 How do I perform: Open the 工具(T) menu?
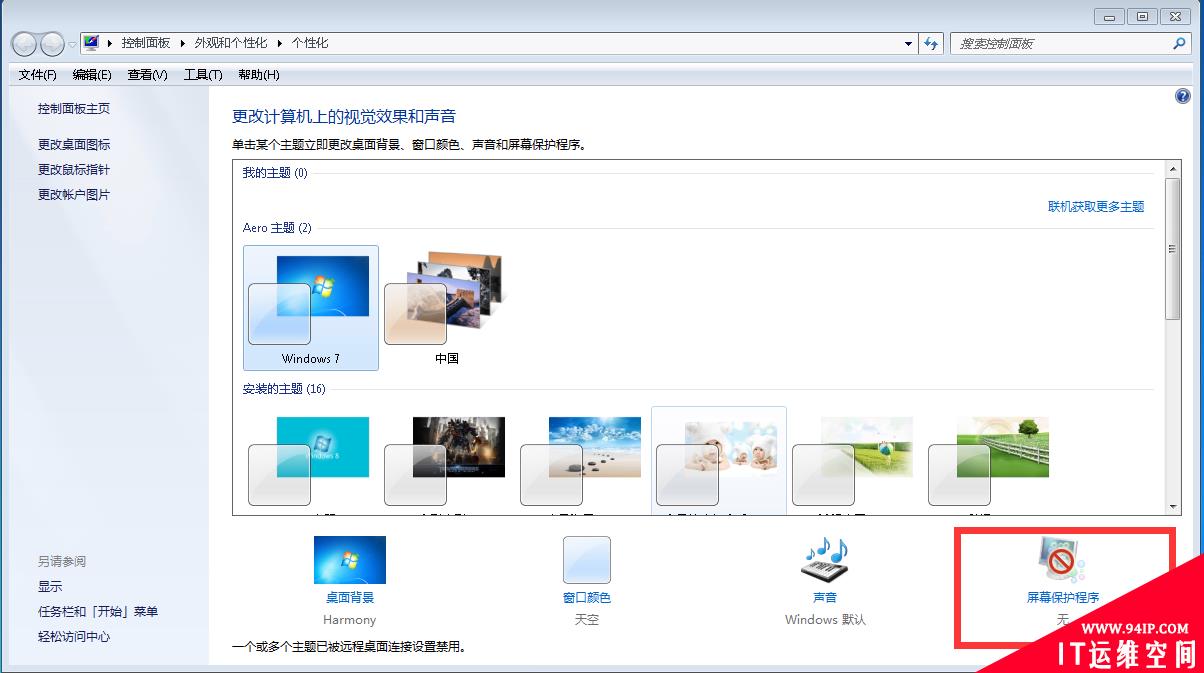(x=203, y=75)
